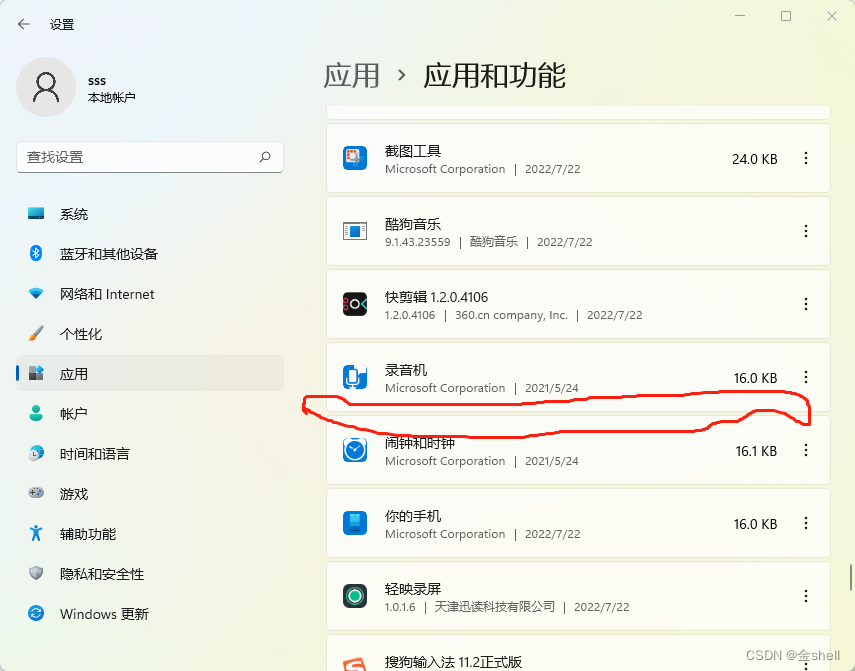Image resolution: width=855 pixels, height=671 pixels.
Task: Click the 酷狗音乐 app icon
Action: [x=355, y=231]
